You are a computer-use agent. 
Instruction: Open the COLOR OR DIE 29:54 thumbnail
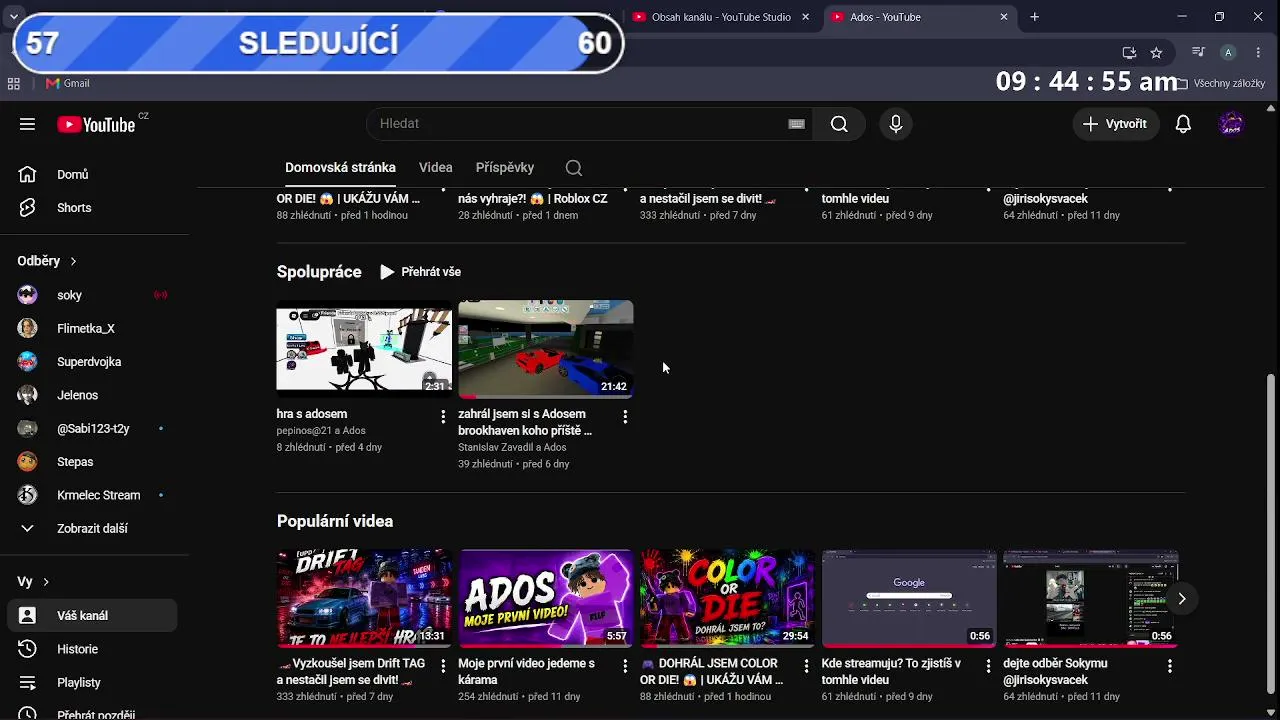pyautogui.click(x=727, y=598)
